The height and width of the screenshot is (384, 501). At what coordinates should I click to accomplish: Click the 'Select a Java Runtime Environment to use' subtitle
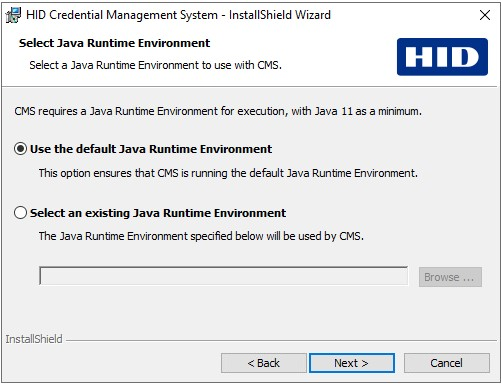click(x=155, y=65)
